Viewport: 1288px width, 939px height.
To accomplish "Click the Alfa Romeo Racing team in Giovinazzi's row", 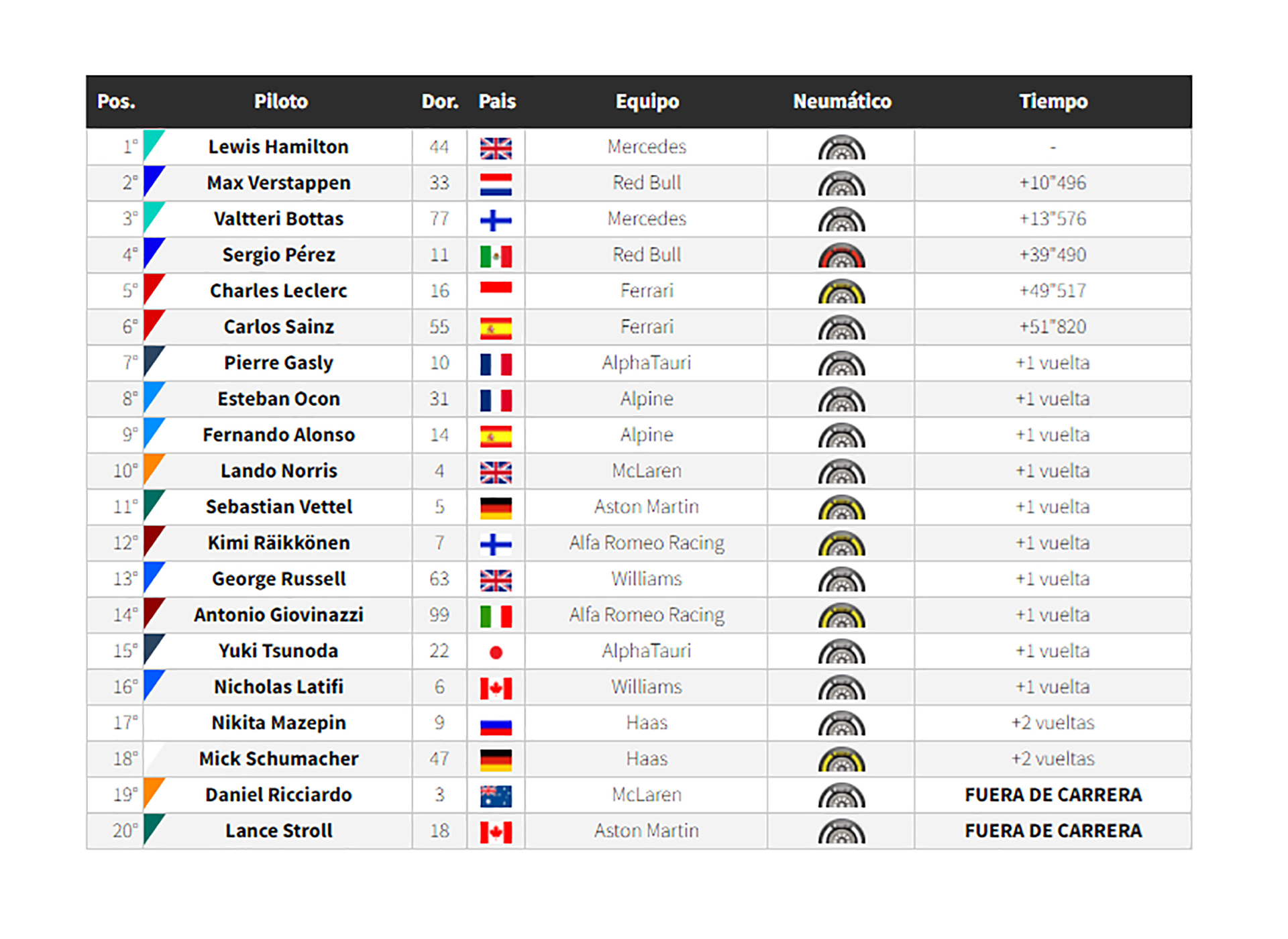I will (647, 615).
